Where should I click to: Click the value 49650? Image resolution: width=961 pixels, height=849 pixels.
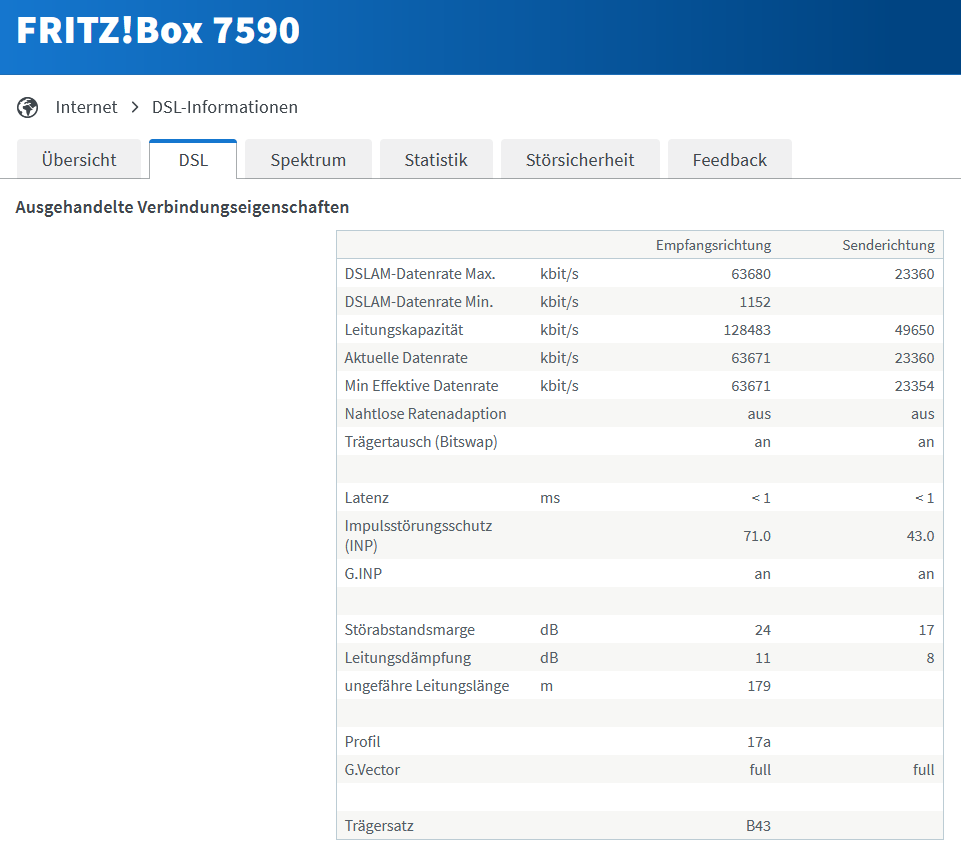914,330
